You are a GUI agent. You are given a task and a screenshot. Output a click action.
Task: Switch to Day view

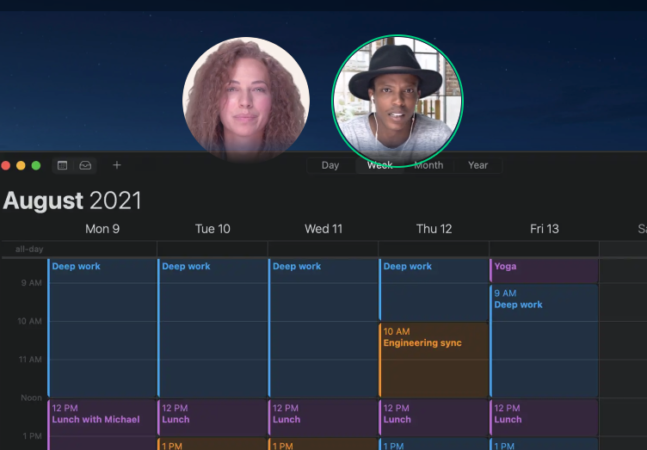[331, 165]
